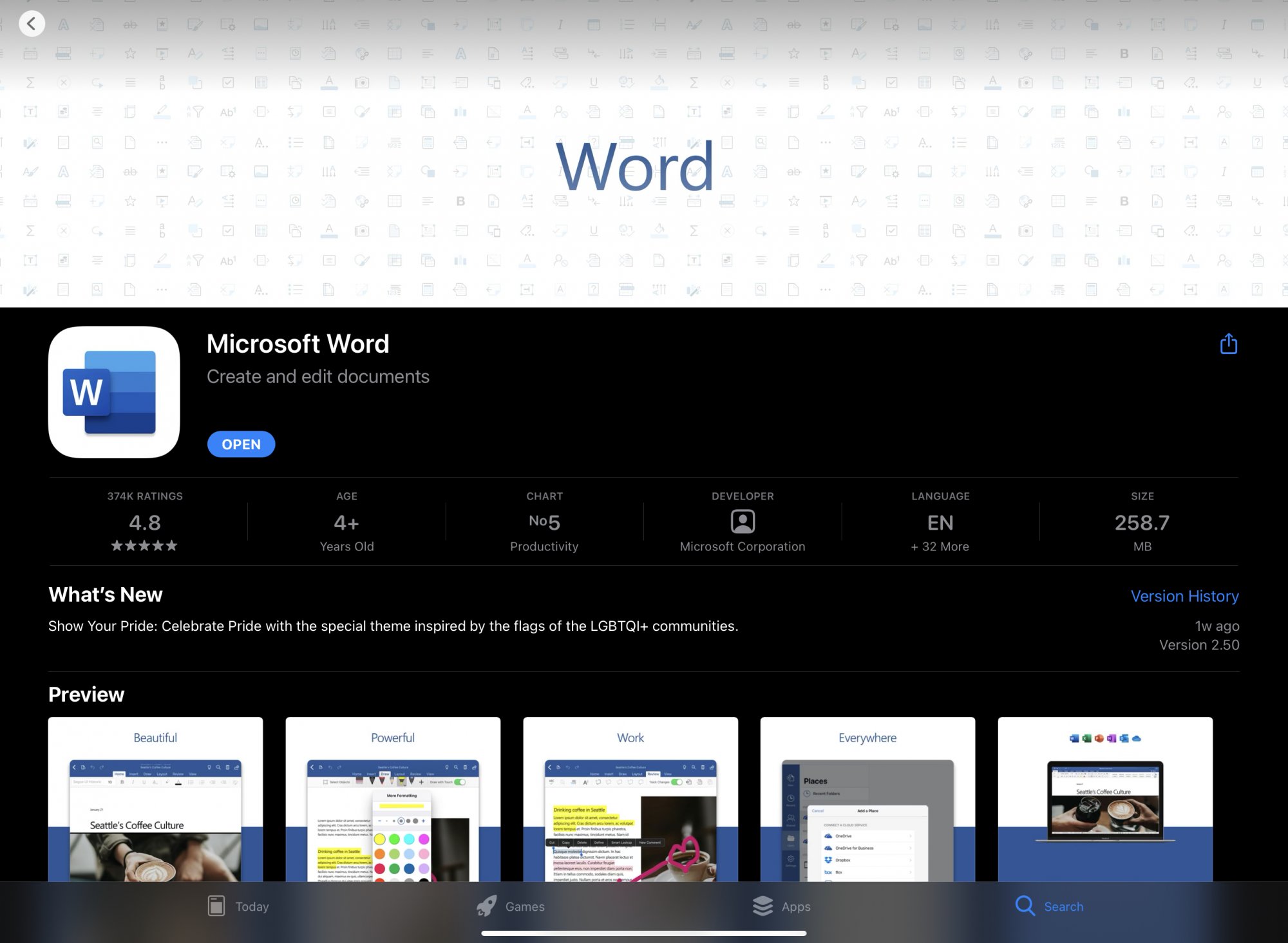
Task: Tap the 1w ago release date
Action: point(1217,626)
